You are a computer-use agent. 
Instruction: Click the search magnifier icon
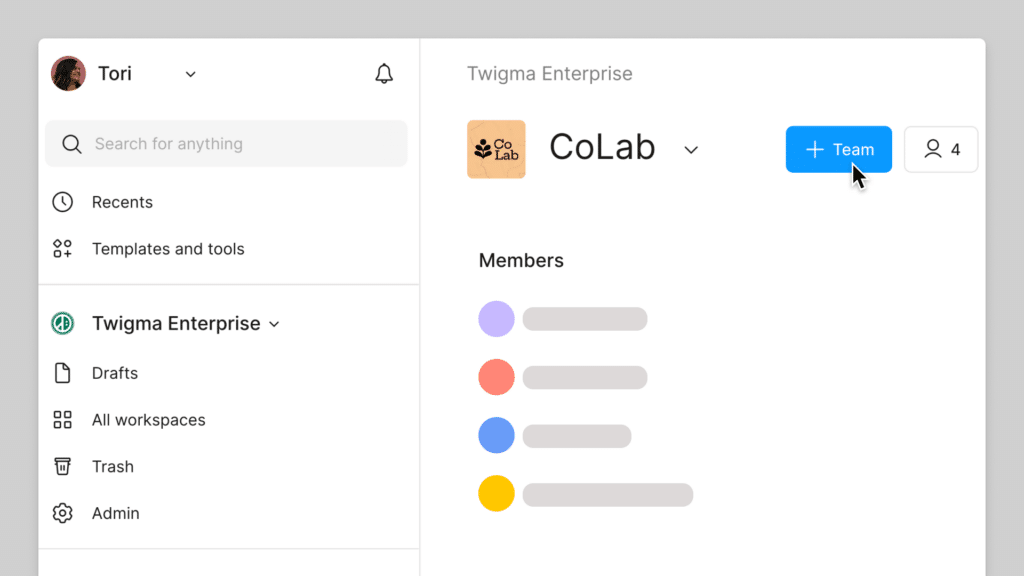[x=71, y=144]
